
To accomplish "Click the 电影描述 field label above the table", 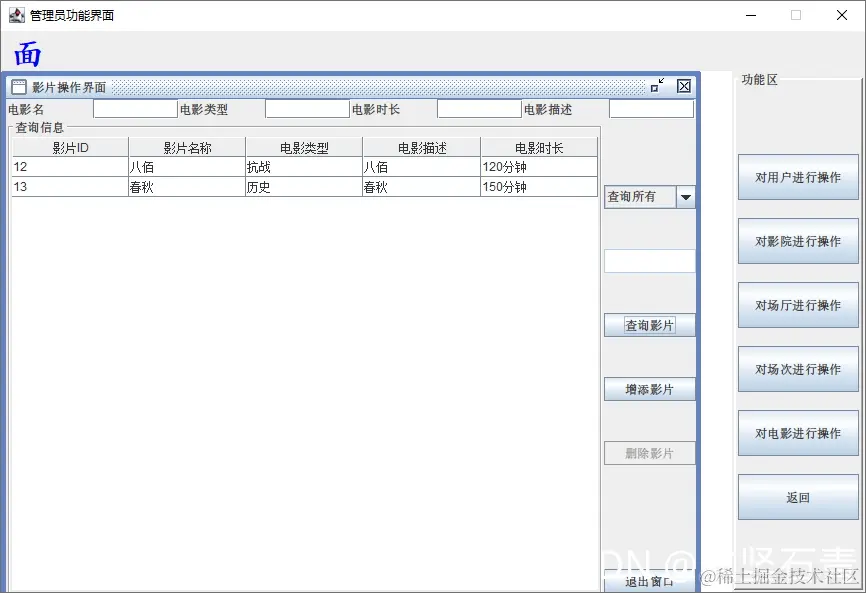I will click(x=547, y=109).
